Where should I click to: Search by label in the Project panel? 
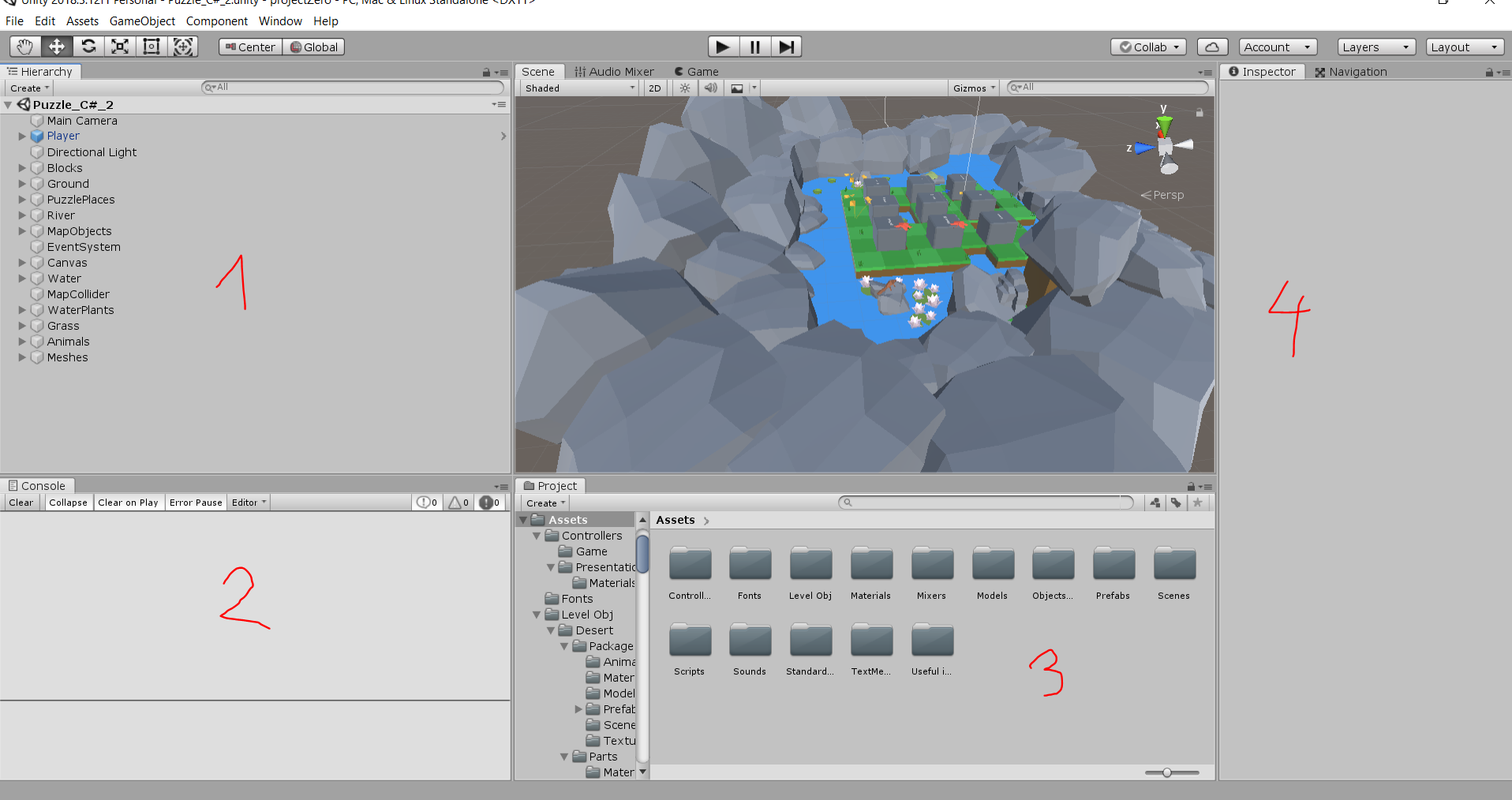(1176, 503)
